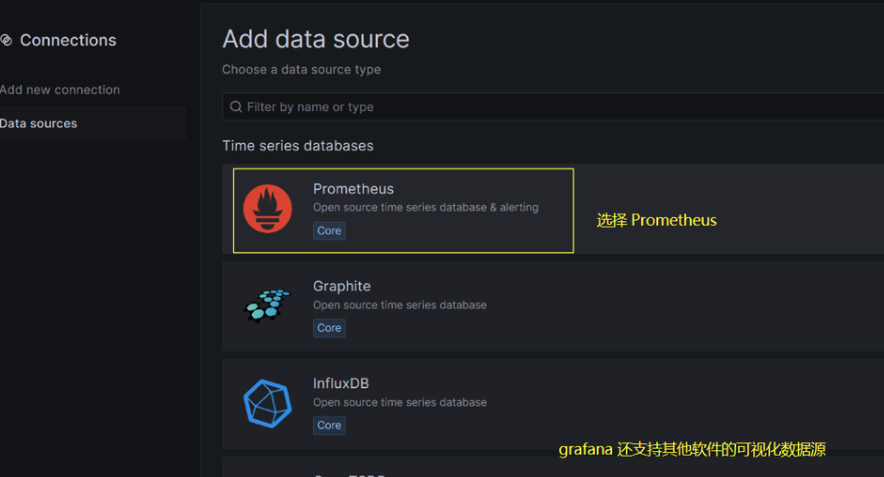Click the Prometheus description mentioning alerting
The height and width of the screenshot is (477, 884).
pyautogui.click(x=425, y=207)
